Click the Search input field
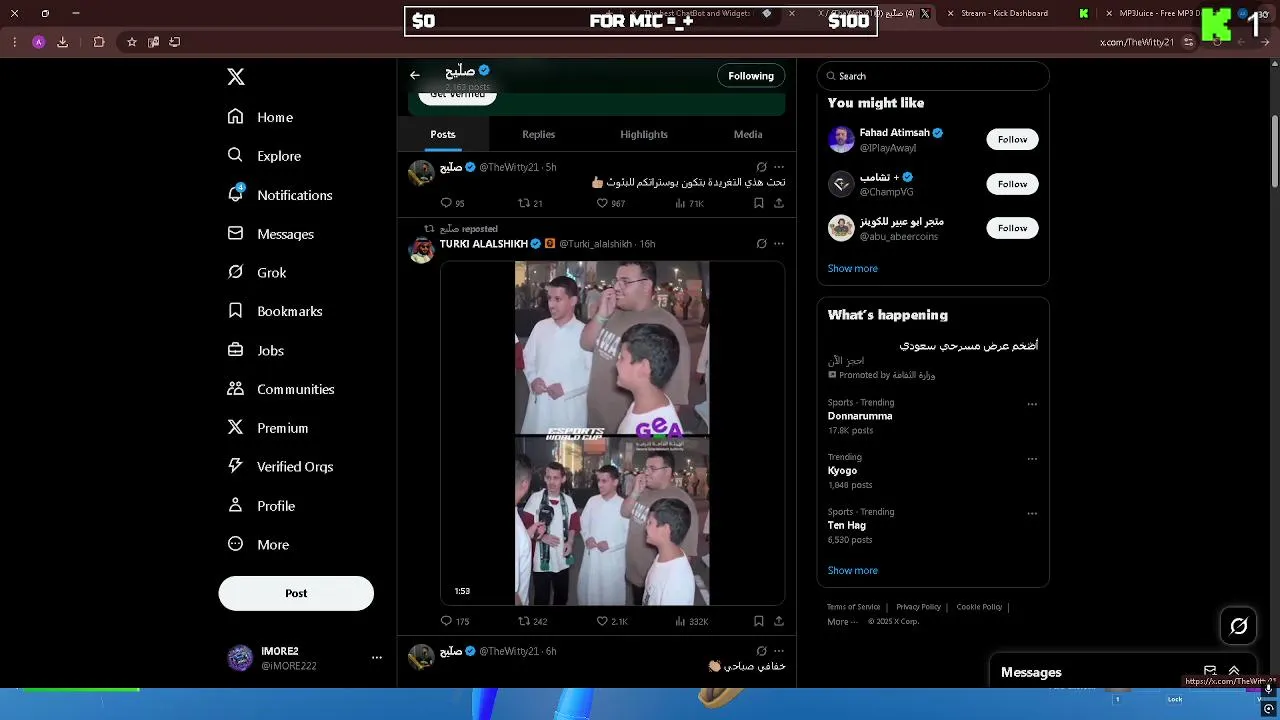This screenshot has height=720, width=1280. [x=933, y=76]
